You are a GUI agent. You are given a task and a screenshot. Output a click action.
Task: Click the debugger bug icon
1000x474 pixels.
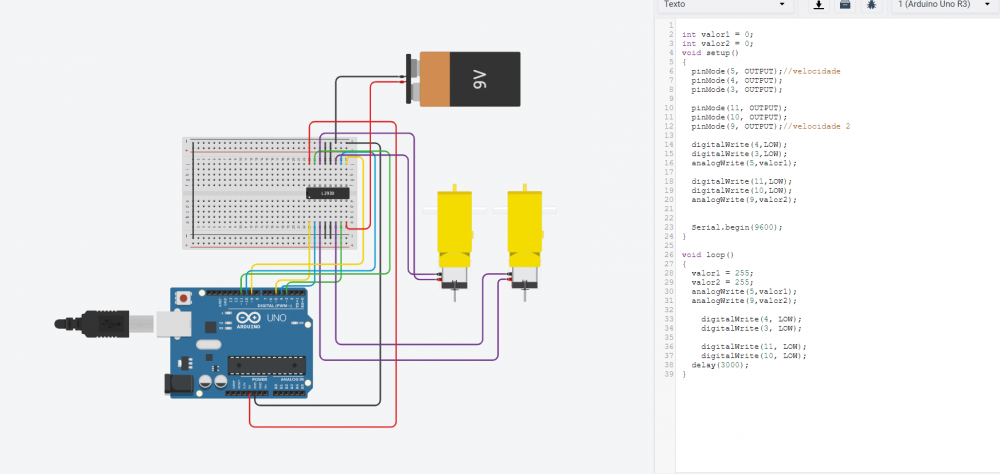click(871, 5)
